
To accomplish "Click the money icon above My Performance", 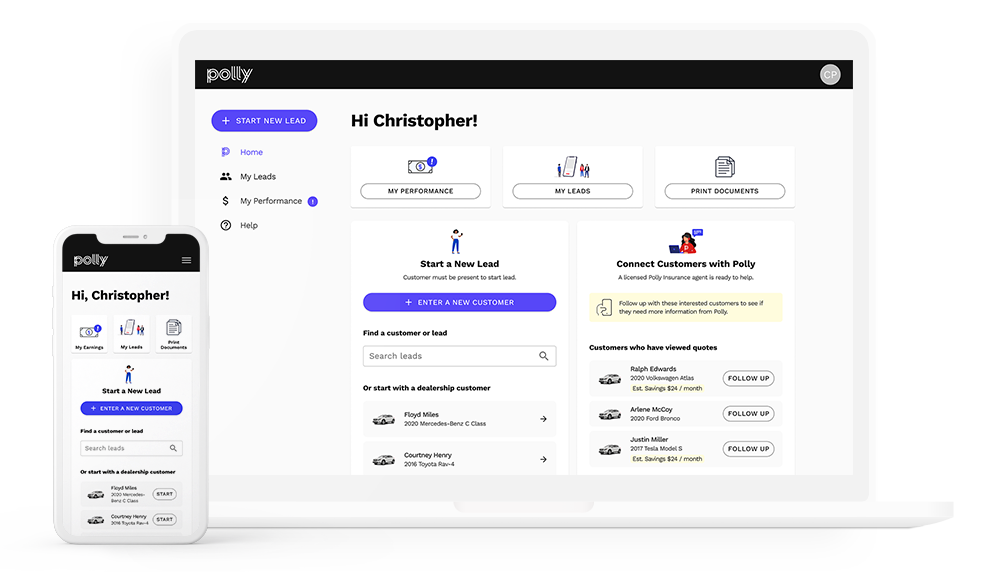I will (421, 166).
